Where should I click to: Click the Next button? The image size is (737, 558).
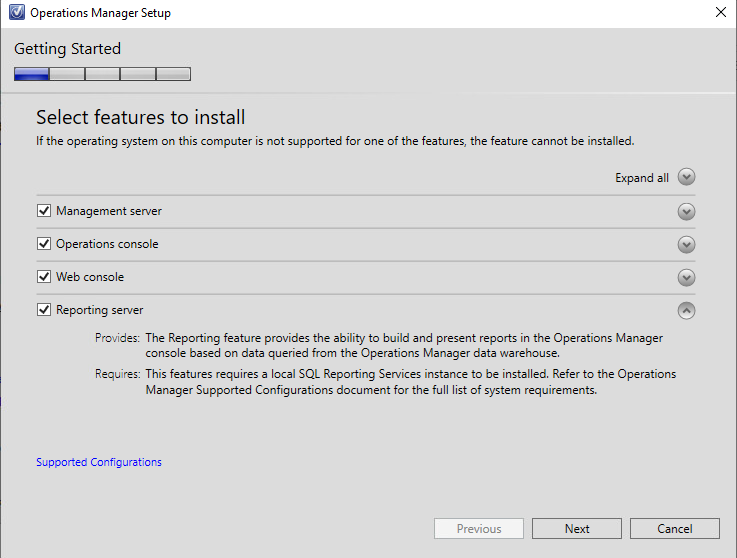[x=577, y=529]
